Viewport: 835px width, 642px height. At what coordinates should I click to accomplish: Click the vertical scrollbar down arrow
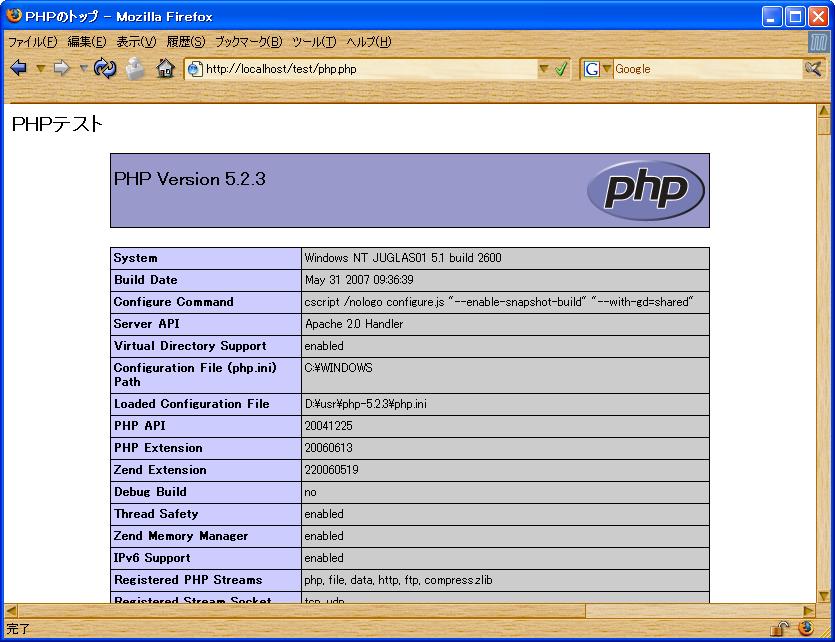coord(824,595)
